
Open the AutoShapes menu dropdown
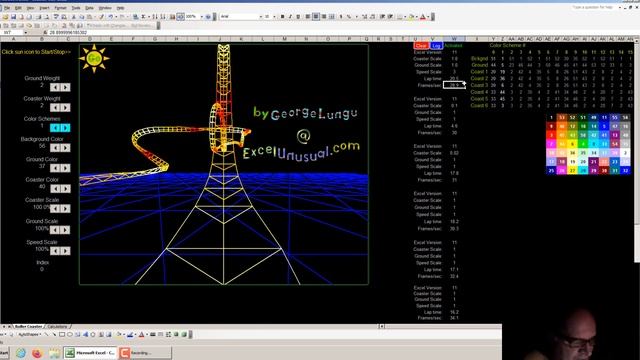pyautogui.click(x=29, y=334)
